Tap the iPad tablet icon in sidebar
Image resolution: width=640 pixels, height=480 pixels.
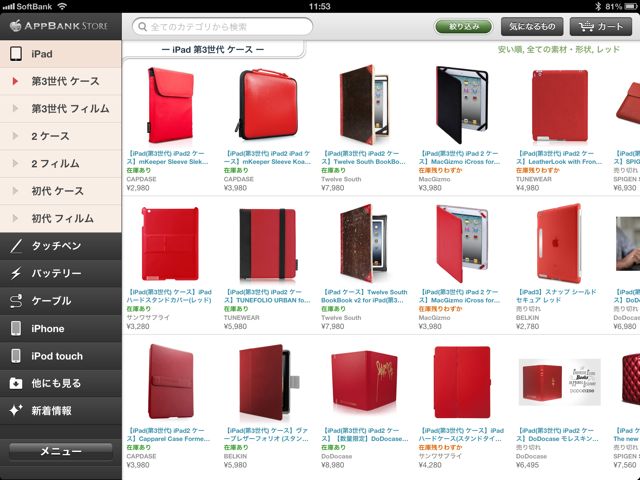click(16, 53)
